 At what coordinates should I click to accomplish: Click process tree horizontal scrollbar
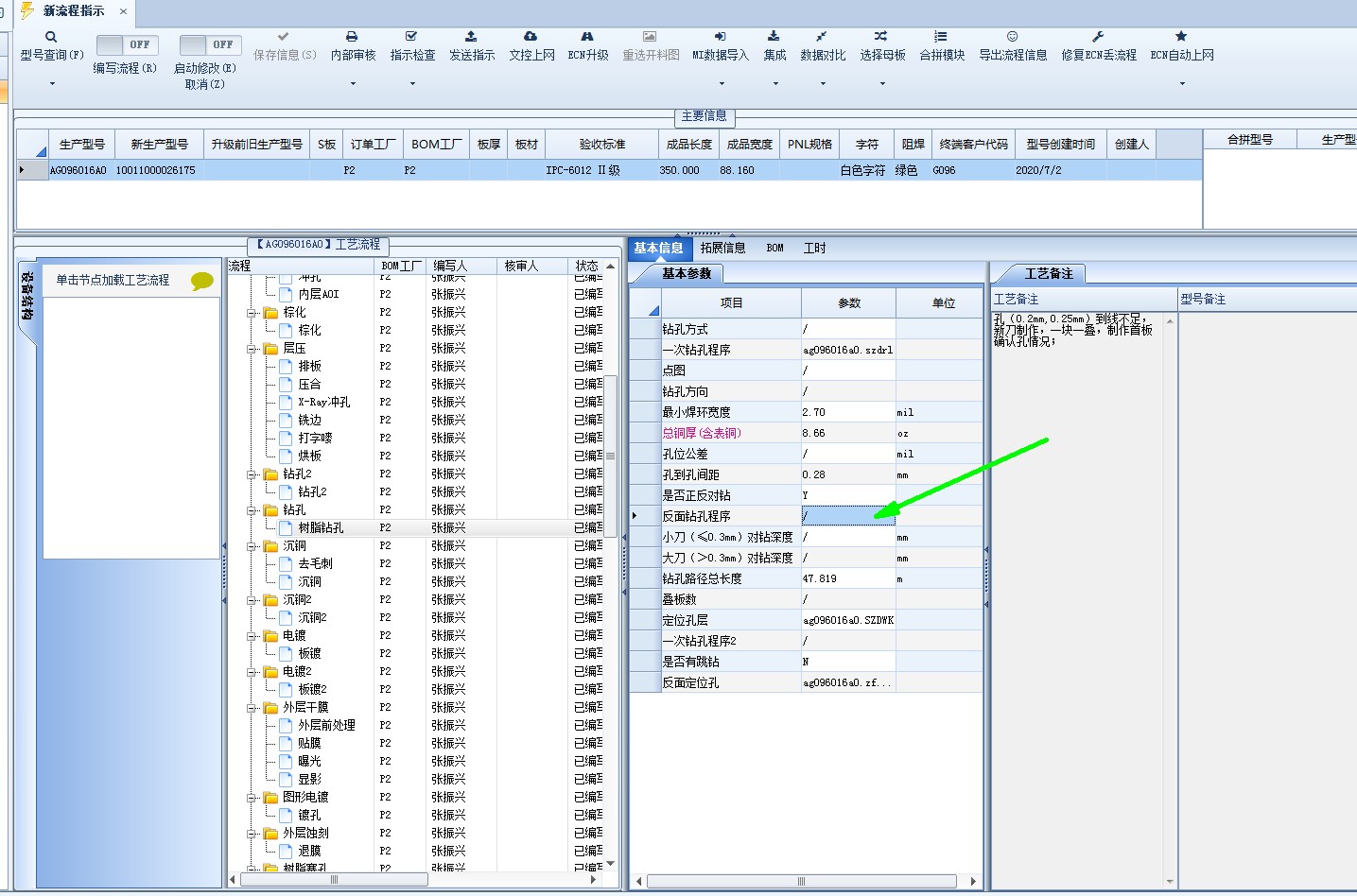pos(334,879)
